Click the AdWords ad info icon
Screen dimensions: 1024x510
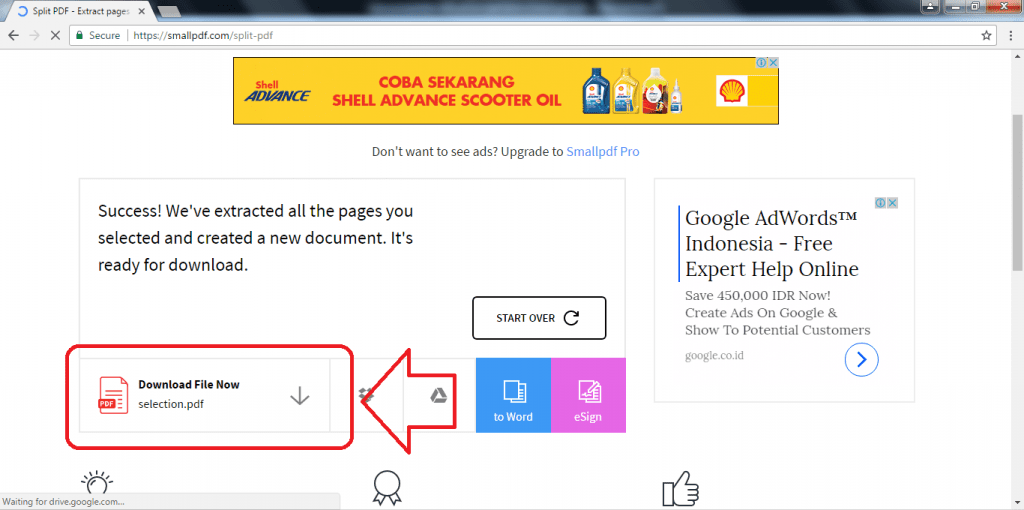[880, 203]
